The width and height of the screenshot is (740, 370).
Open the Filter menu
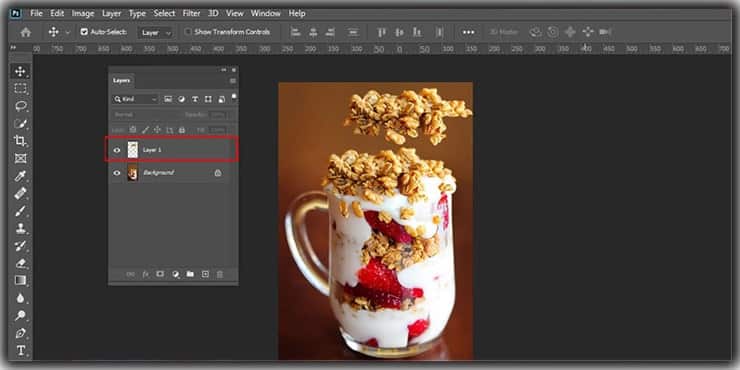point(192,13)
